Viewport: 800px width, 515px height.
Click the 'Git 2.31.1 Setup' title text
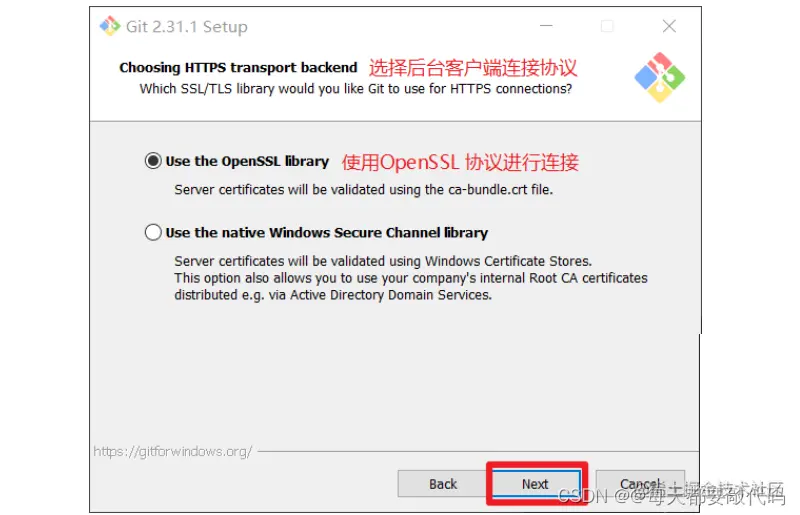[187, 27]
